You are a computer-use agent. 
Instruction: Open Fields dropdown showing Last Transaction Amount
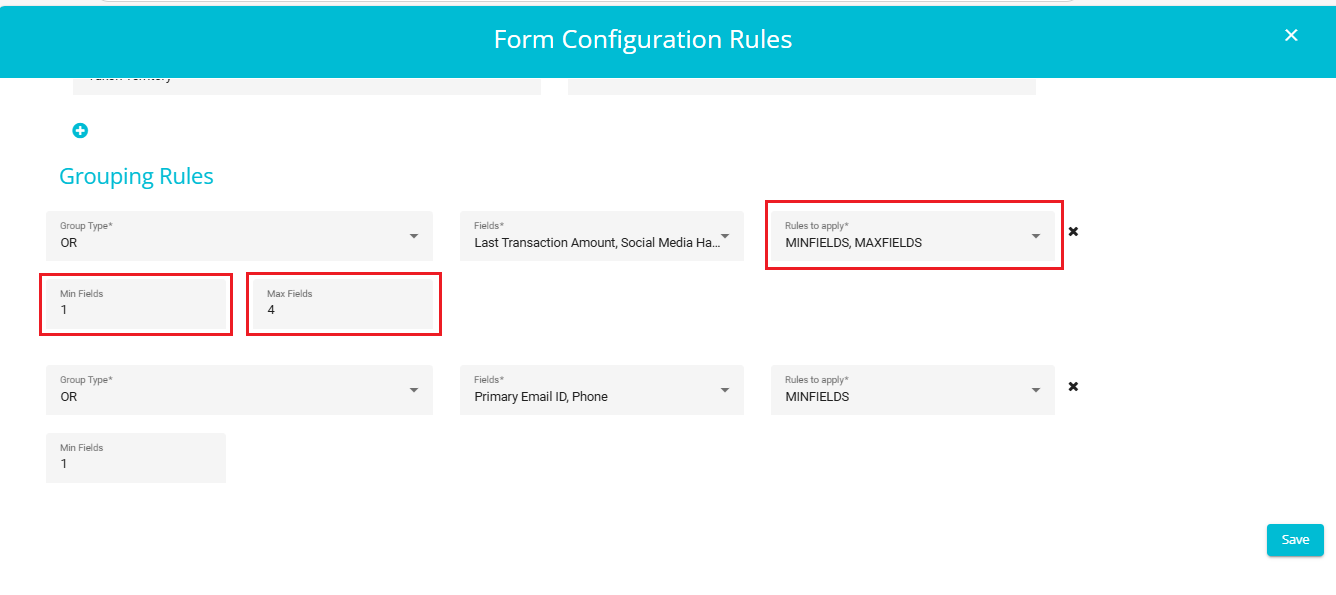[x=602, y=236]
